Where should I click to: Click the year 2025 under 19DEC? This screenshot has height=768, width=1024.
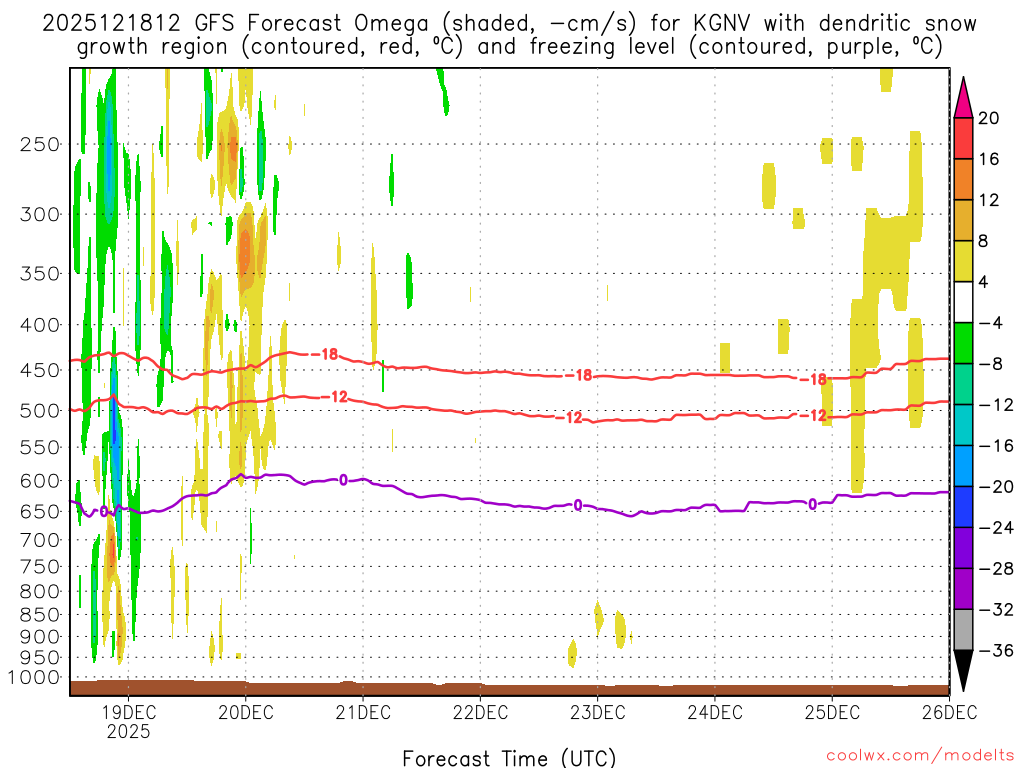click(128, 731)
